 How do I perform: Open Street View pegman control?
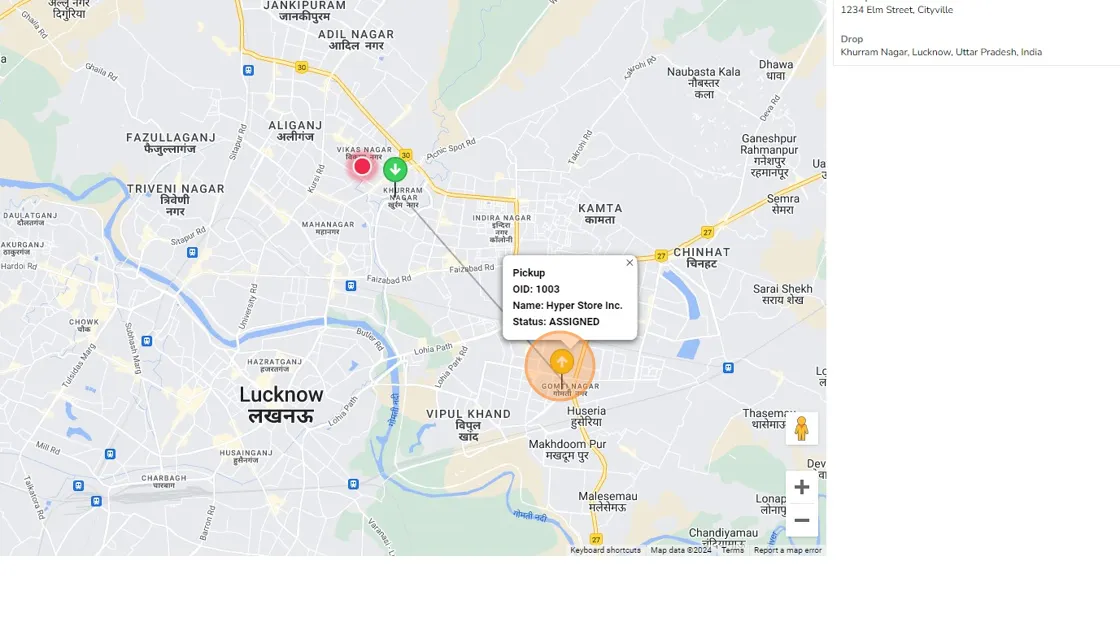point(801,429)
